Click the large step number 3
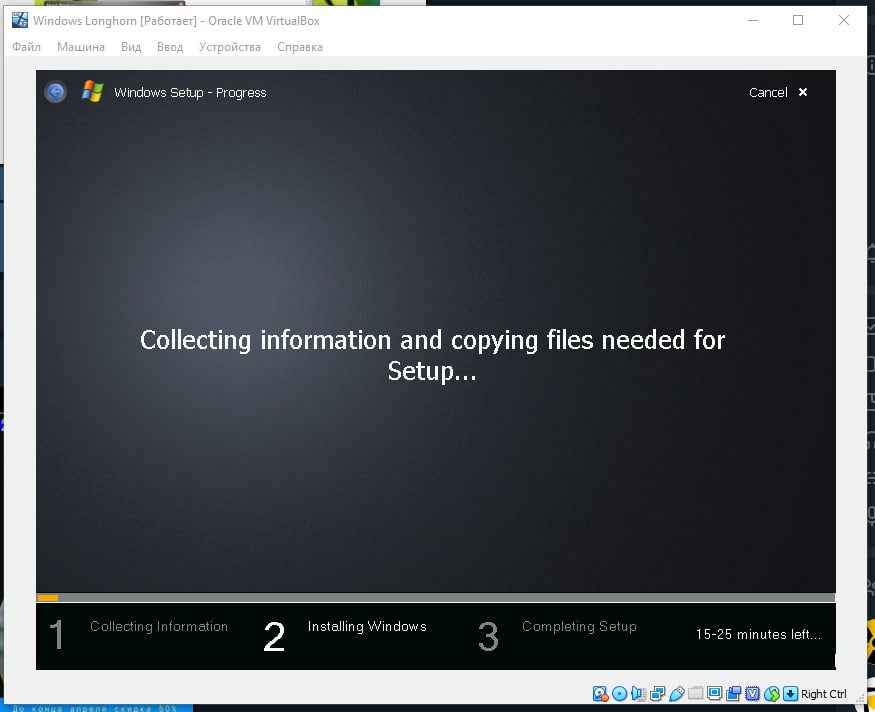Image resolution: width=875 pixels, height=712 pixels. [488, 636]
